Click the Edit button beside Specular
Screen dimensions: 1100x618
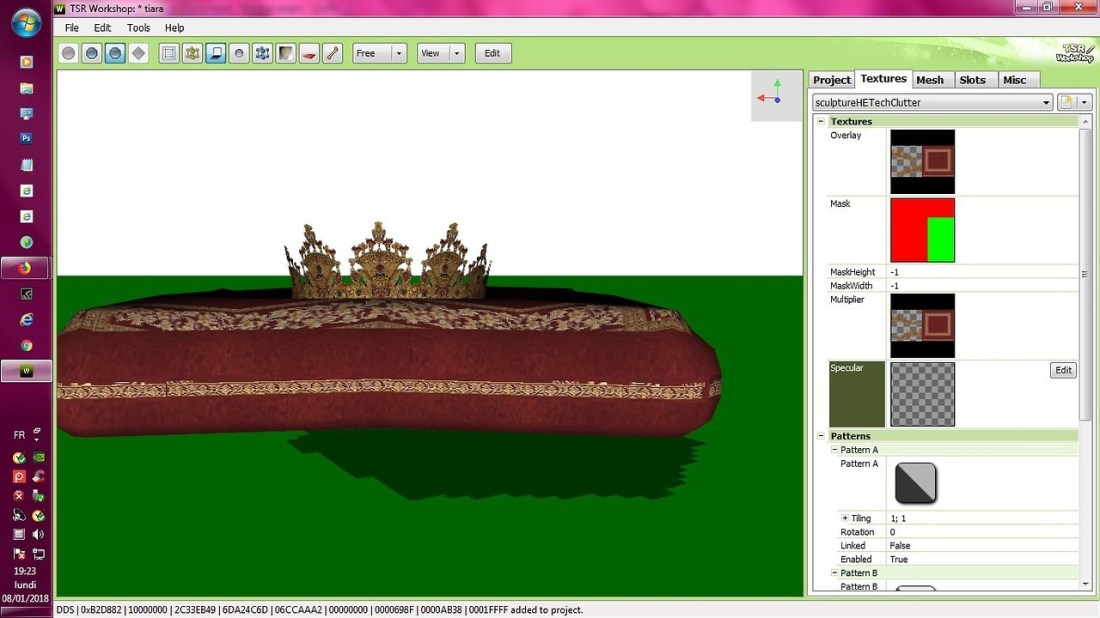click(x=1063, y=370)
